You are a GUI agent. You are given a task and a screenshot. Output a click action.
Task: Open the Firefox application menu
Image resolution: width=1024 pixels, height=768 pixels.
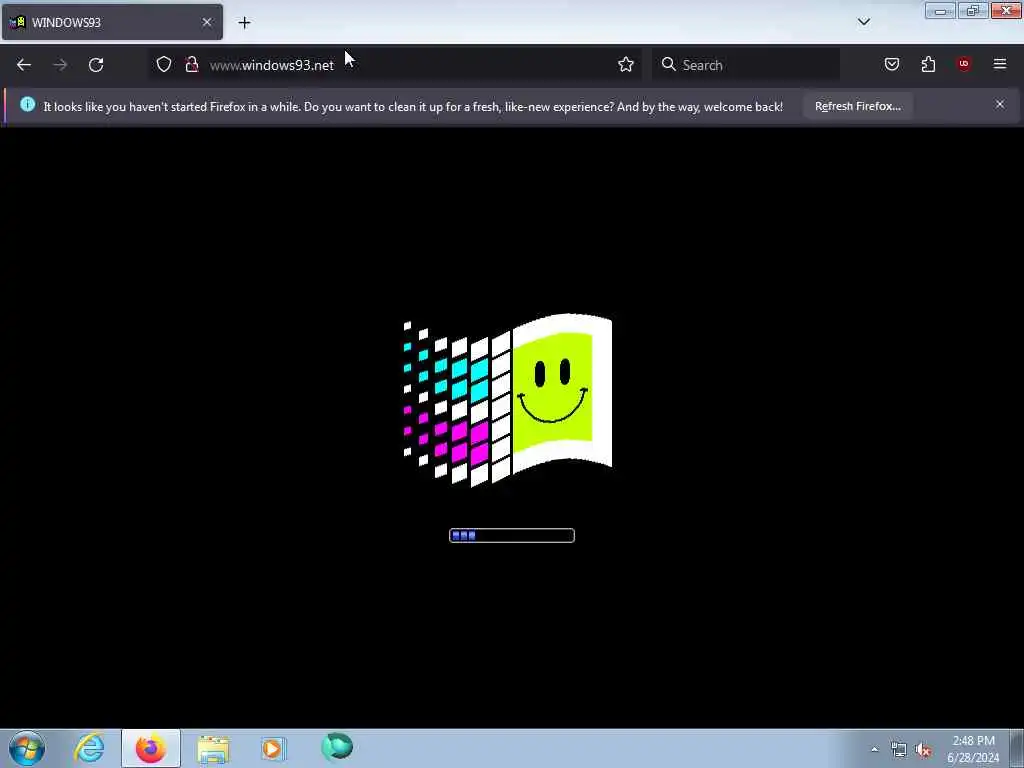click(x=1000, y=64)
